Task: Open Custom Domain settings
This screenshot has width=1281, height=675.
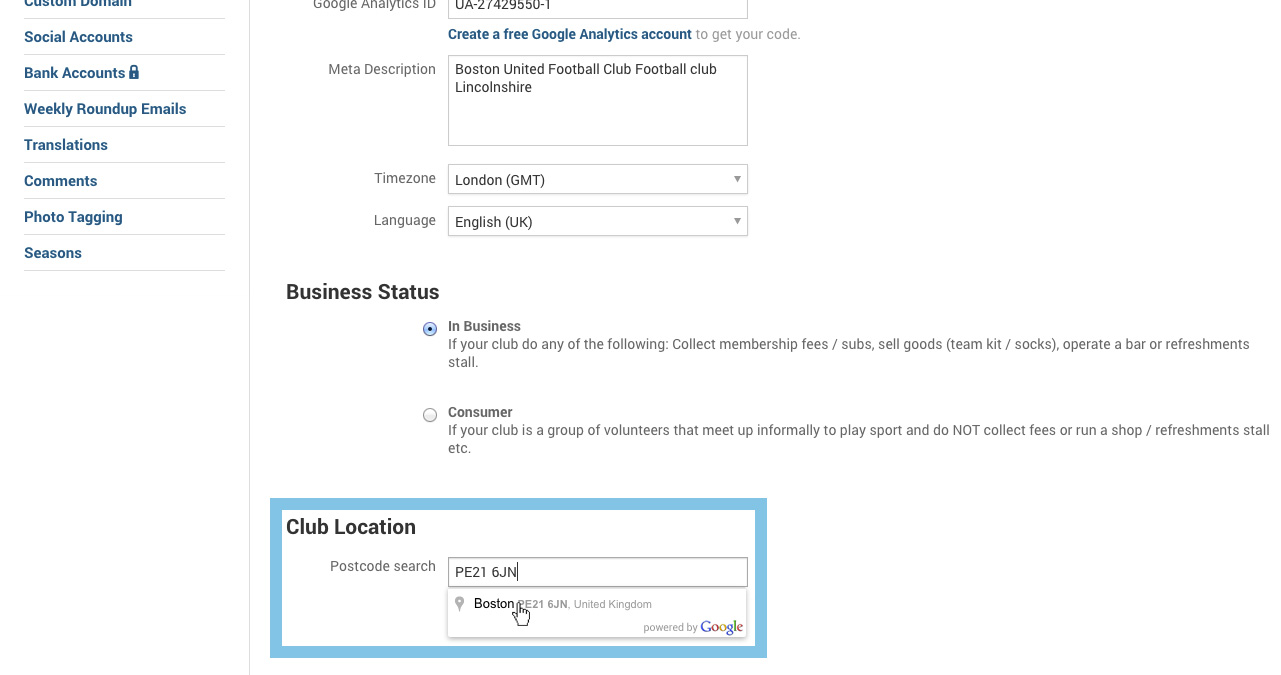Action: 78,4
